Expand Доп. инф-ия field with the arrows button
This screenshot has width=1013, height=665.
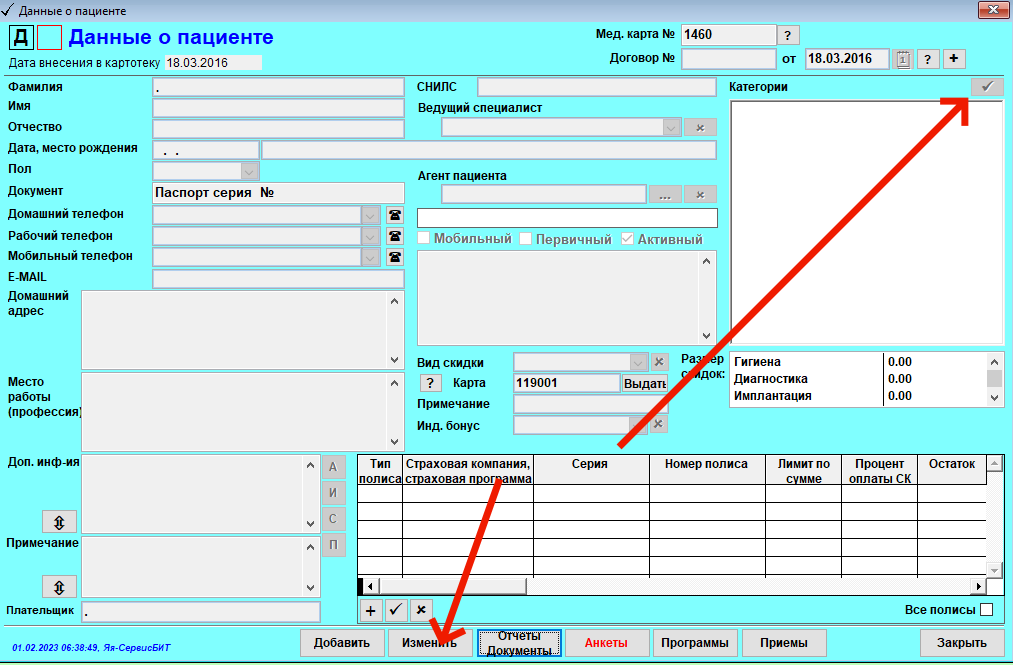tap(59, 522)
